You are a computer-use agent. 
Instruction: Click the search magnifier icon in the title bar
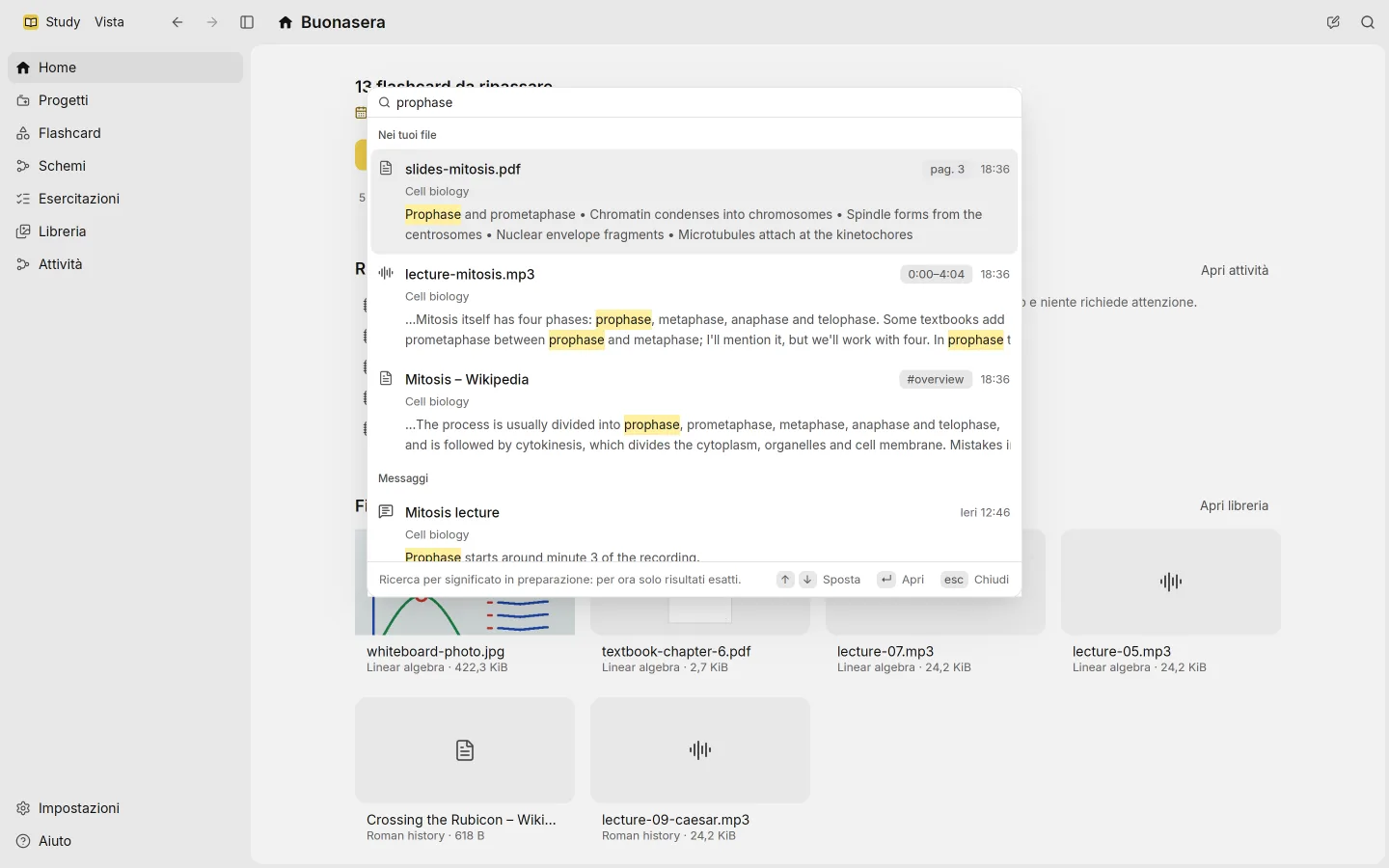point(1368,22)
